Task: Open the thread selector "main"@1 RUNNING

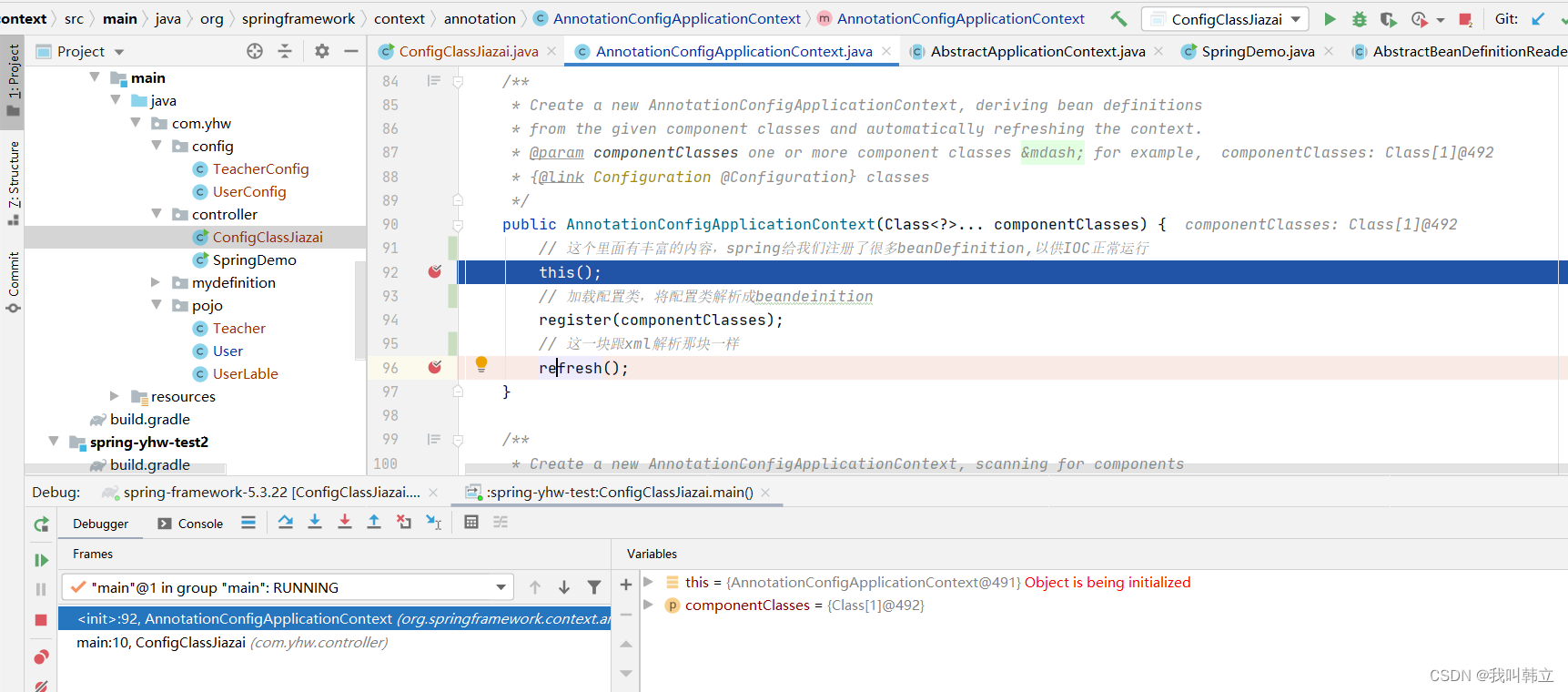Action: pos(288,587)
